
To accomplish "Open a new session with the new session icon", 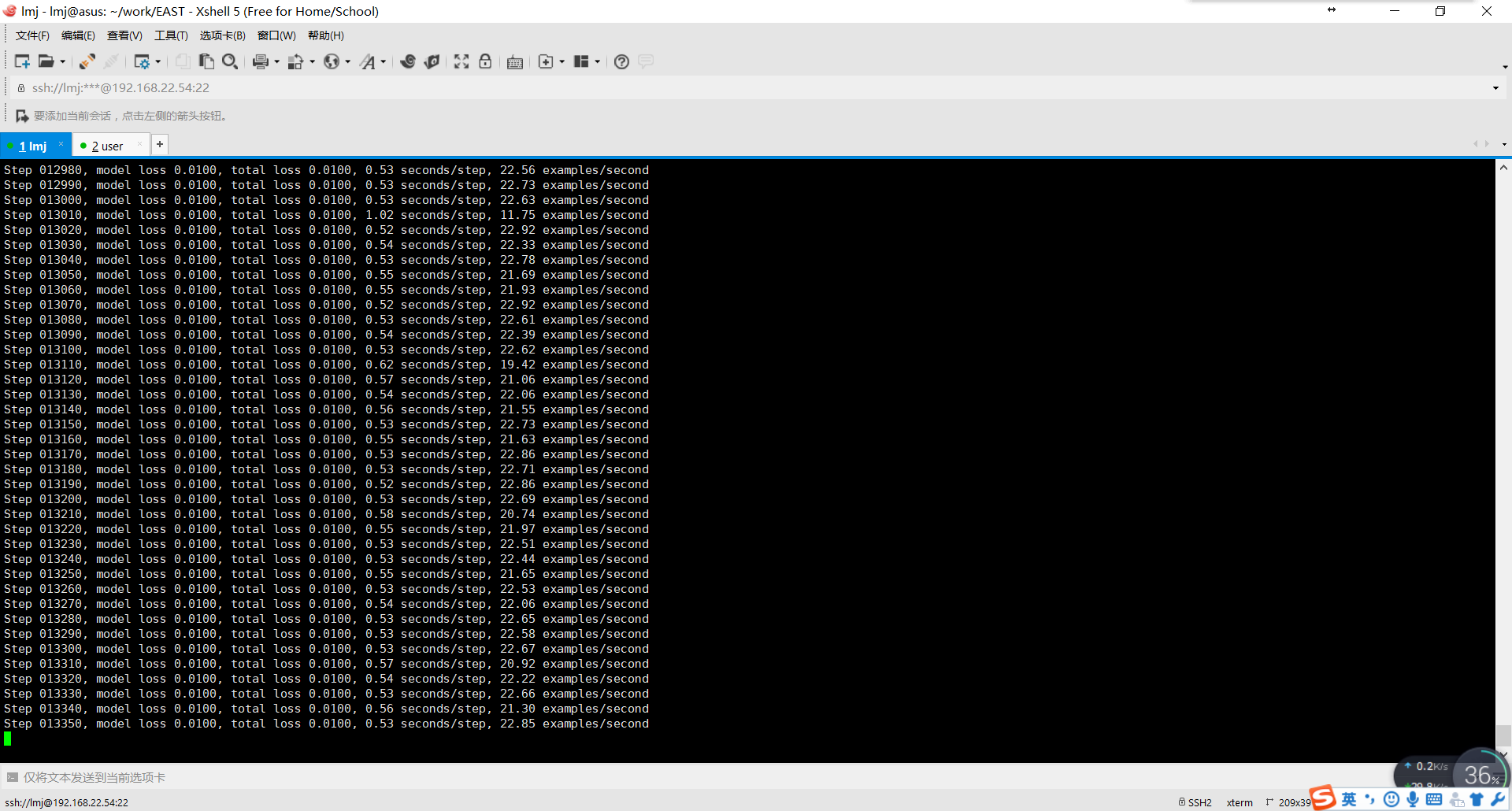I will point(22,61).
